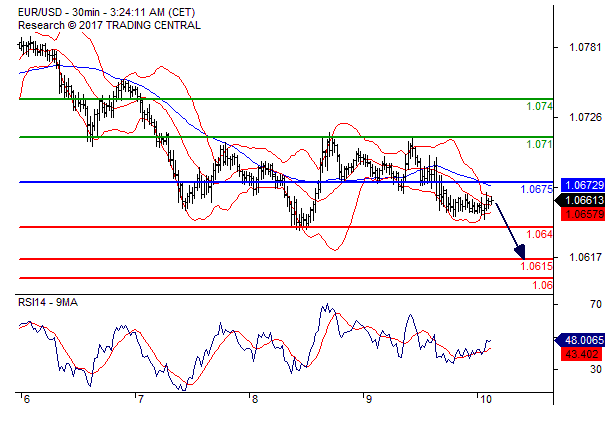Click the red 1.06 support label
The width and height of the screenshot is (612, 421).
click(x=543, y=285)
